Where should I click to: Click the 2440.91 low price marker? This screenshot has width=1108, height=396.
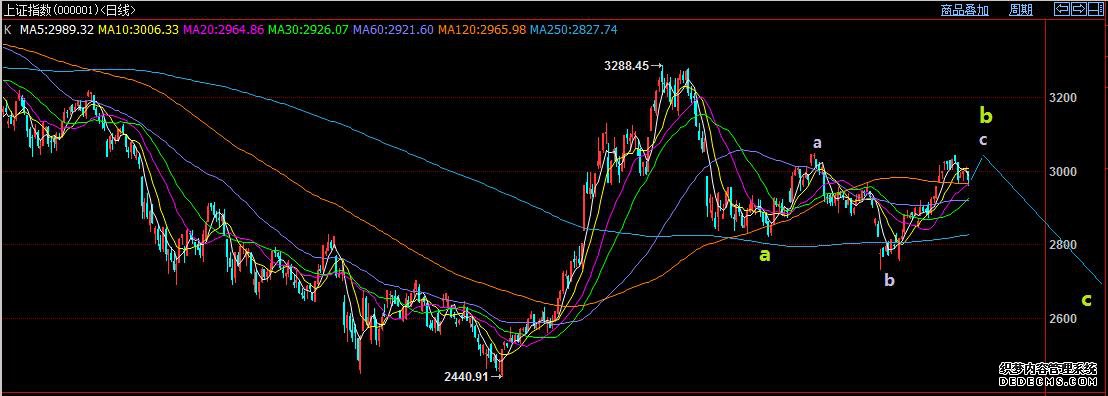pyautogui.click(x=466, y=377)
